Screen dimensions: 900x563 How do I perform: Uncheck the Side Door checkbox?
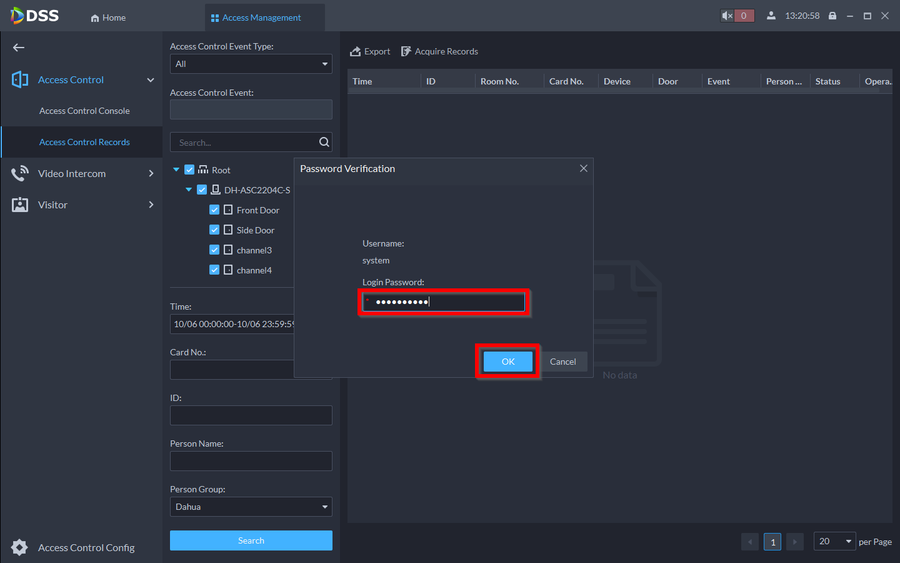pyautogui.click(x=215, y=230)
